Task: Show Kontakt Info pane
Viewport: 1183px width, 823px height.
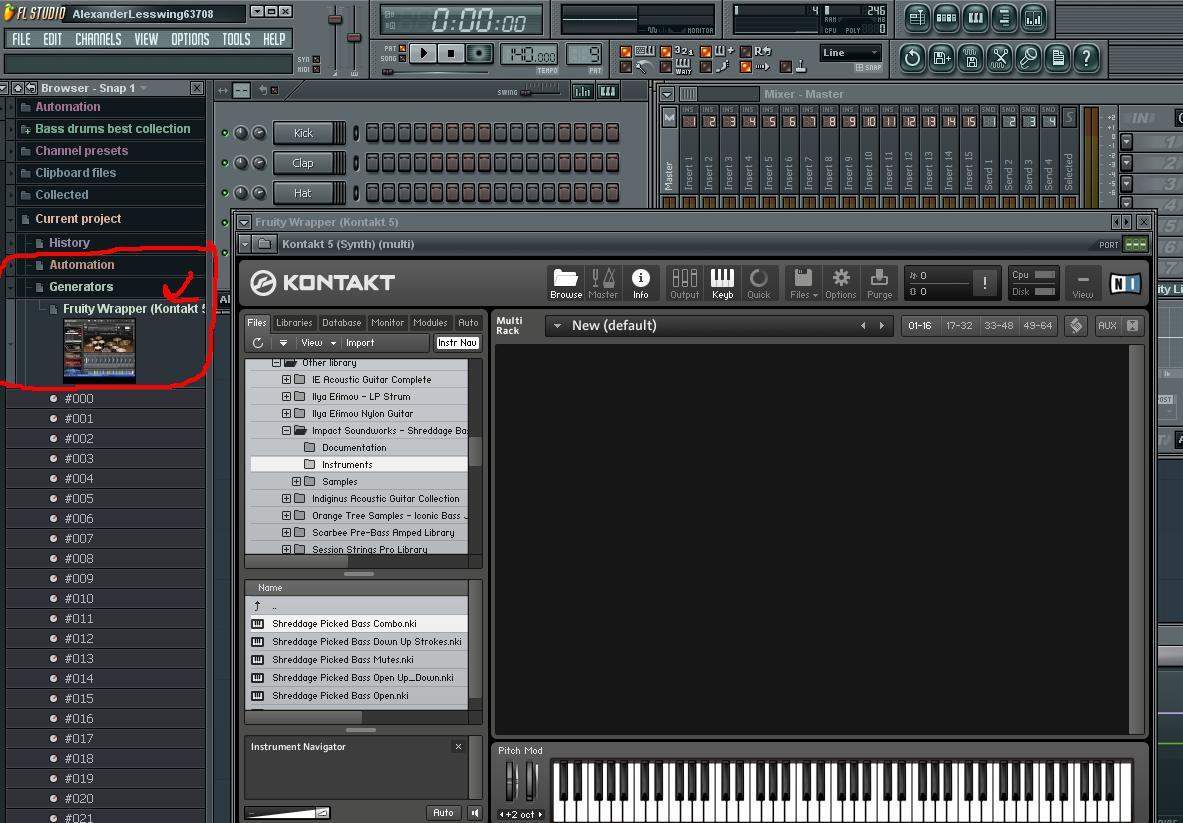Action: pos(641,283)
